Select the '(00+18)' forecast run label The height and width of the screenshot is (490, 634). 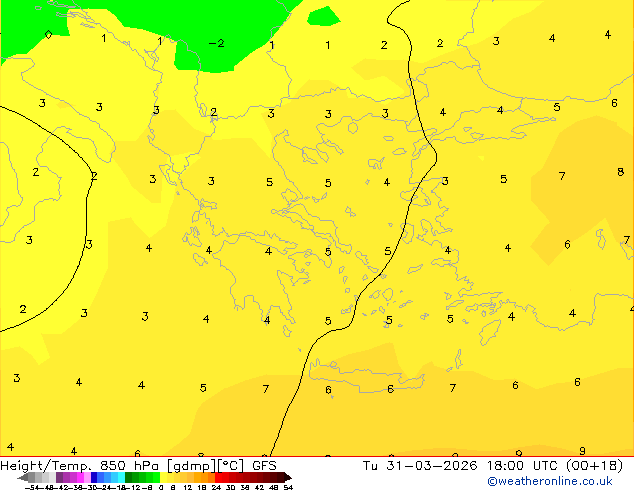[594, 466]
